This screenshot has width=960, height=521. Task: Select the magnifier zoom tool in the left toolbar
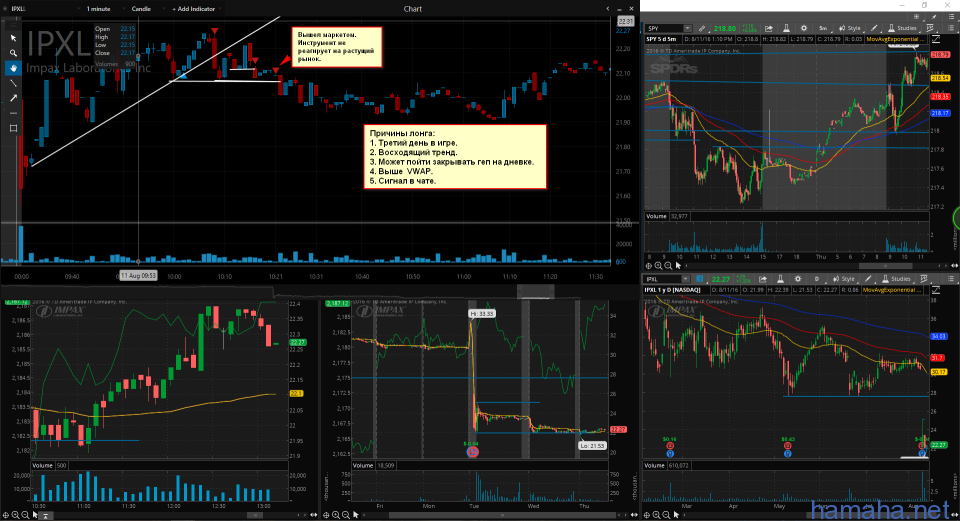coord(13,53)
